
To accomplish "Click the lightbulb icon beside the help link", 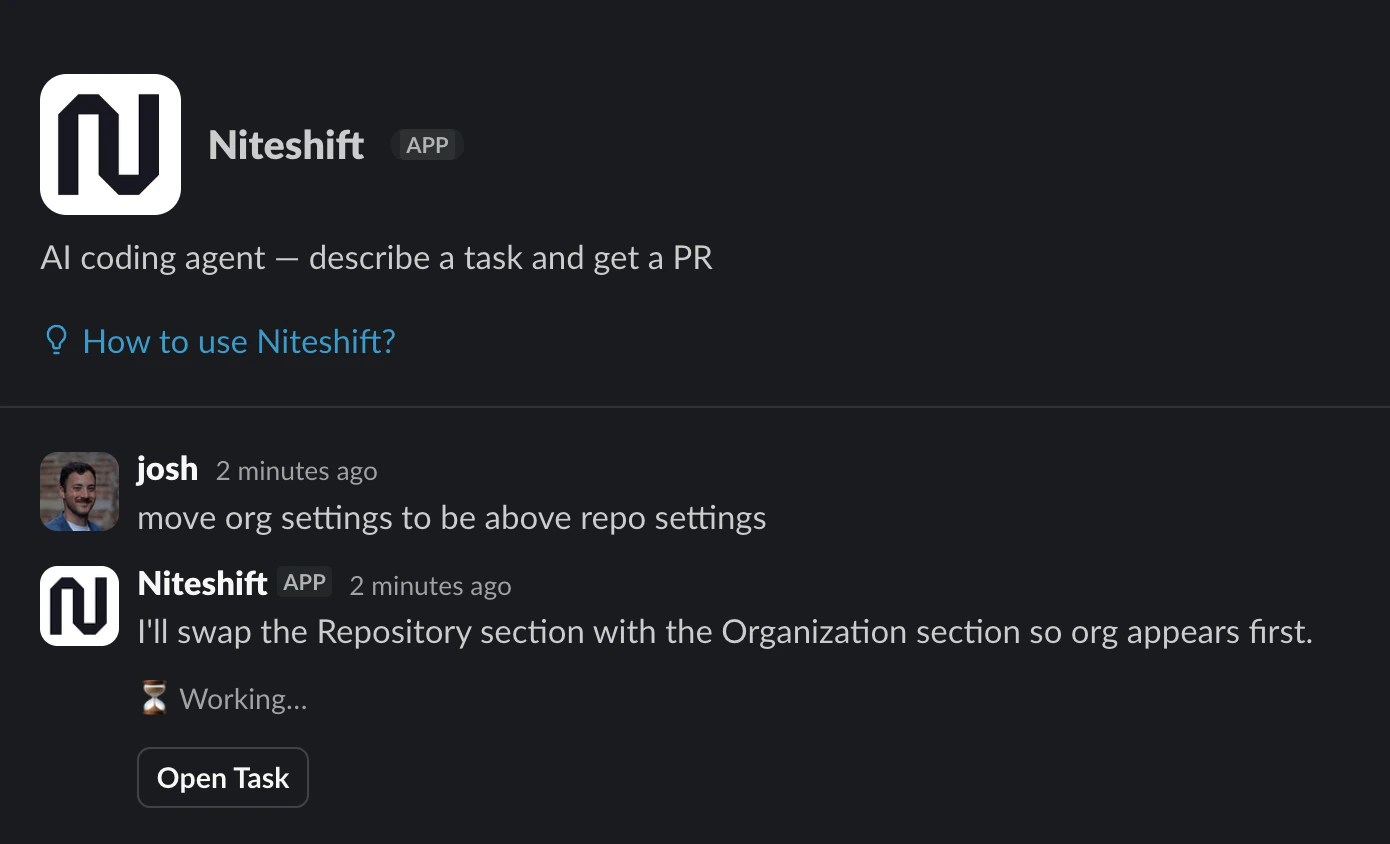I will [56, 341].
